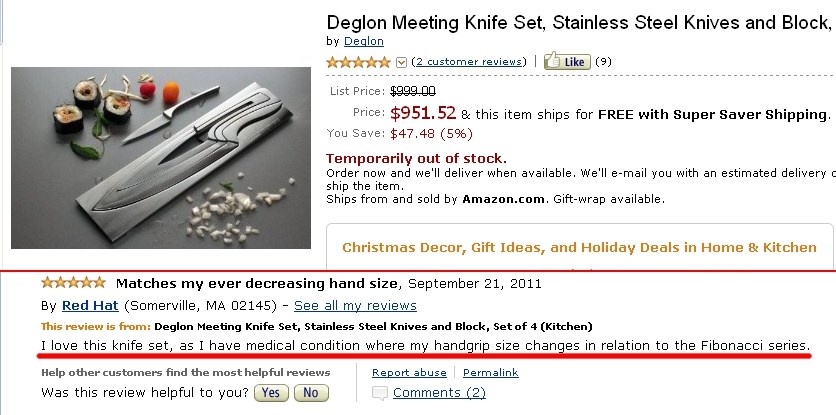Screen dimensions: 836x415
Task: Open See all my reviews link
Action: (355, 305)
